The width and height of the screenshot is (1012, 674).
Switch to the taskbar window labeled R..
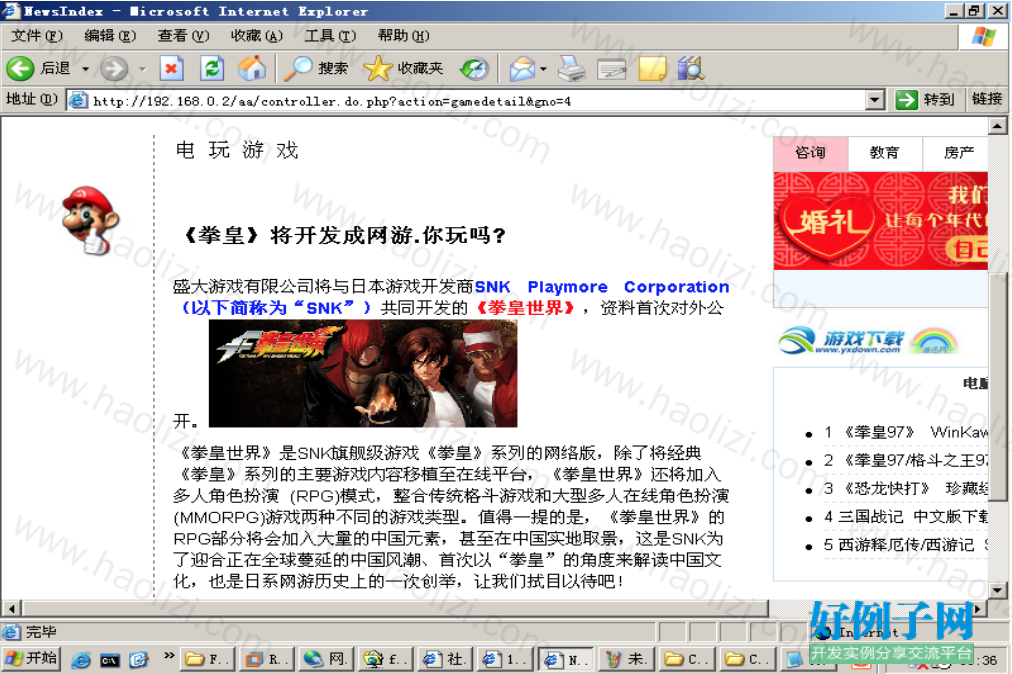(267, 659)
